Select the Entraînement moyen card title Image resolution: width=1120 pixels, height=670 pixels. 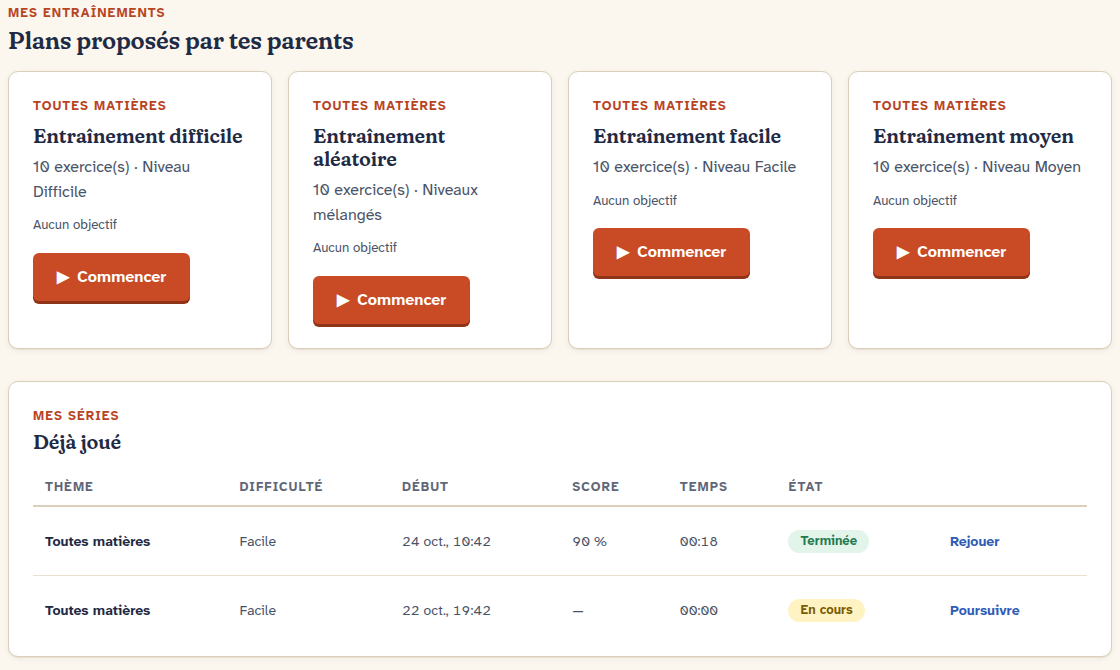click(974, 136)
